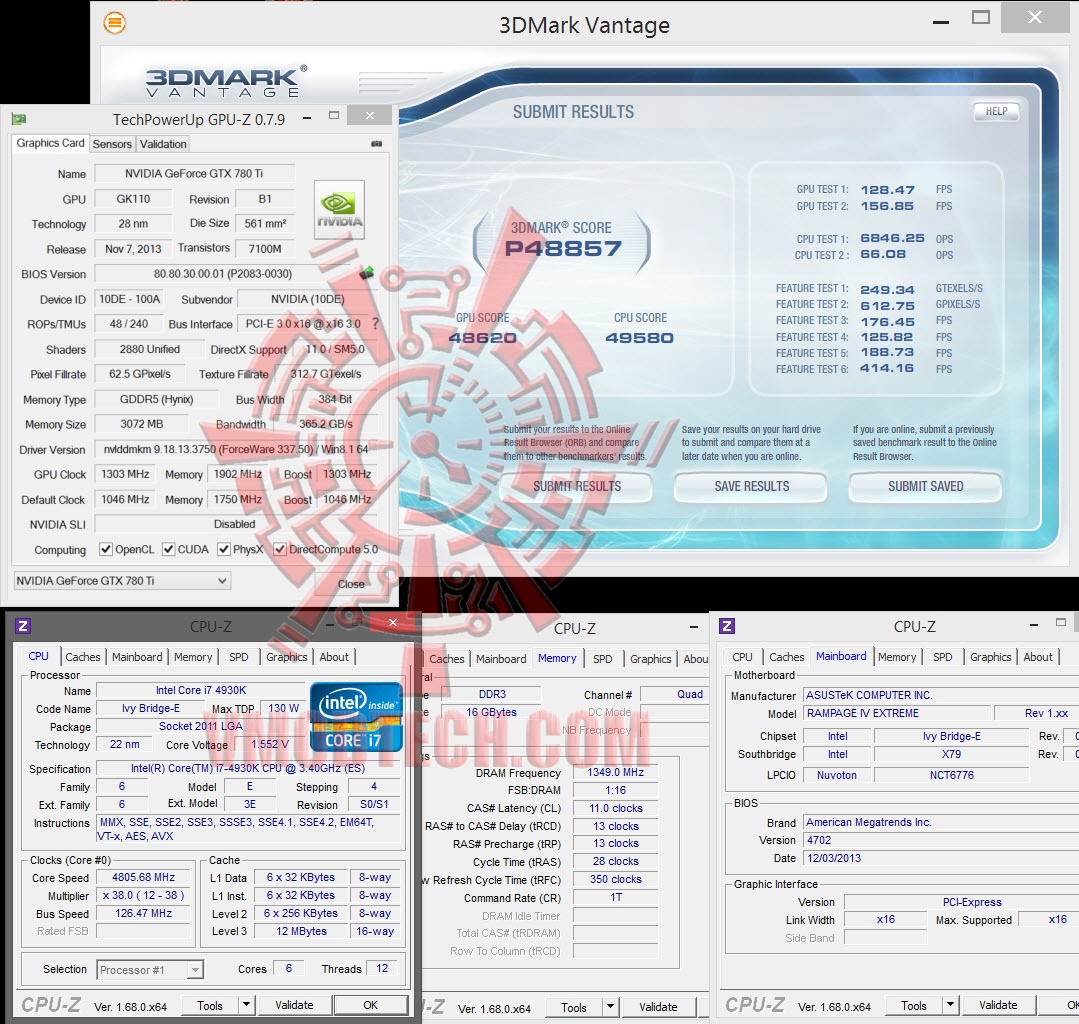The height and width of the screenshot is (1024, 1079).
Task: Click the 3DMark Vantage logo
Action: [x=226, y=83]
